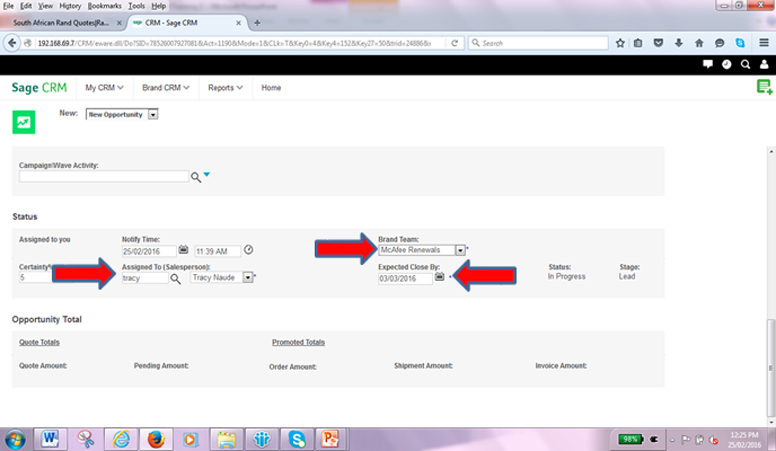Open the Expected Close By calendar picker

(439, 277)
